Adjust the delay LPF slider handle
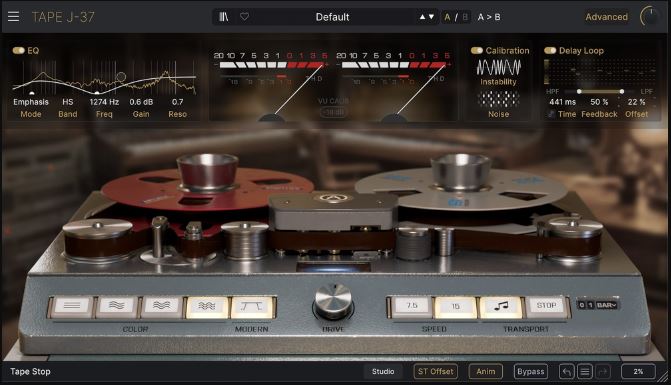This screenshot has height=385, width=671. click(621, 91)
